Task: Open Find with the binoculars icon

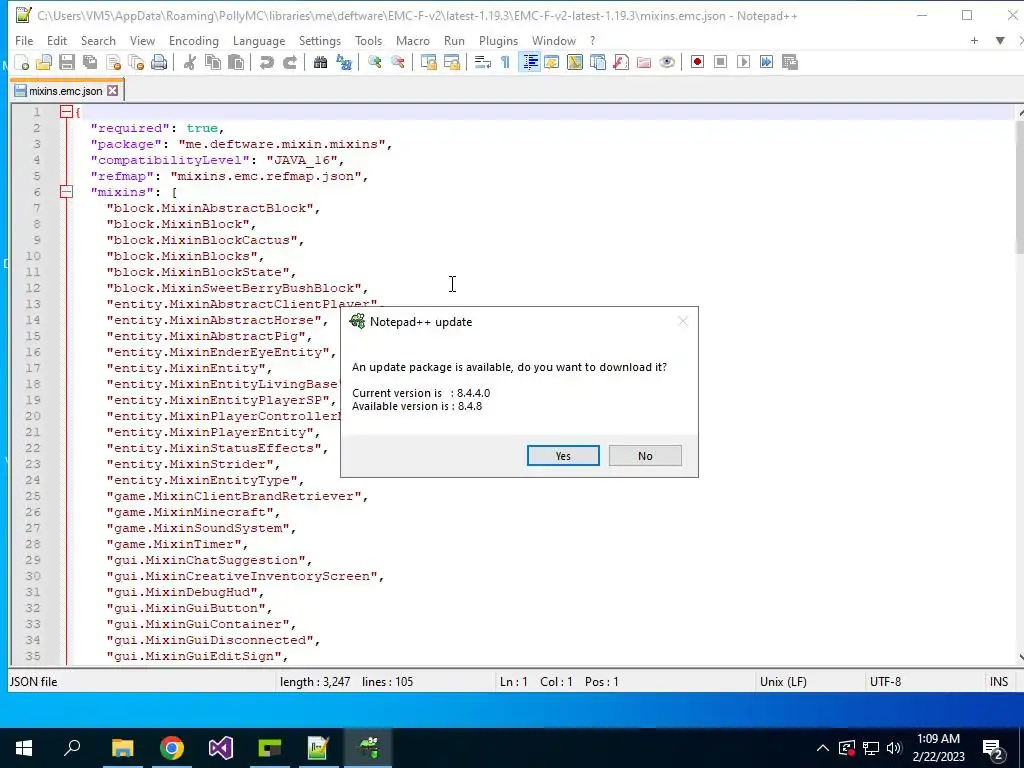Action: pos(320,62)
